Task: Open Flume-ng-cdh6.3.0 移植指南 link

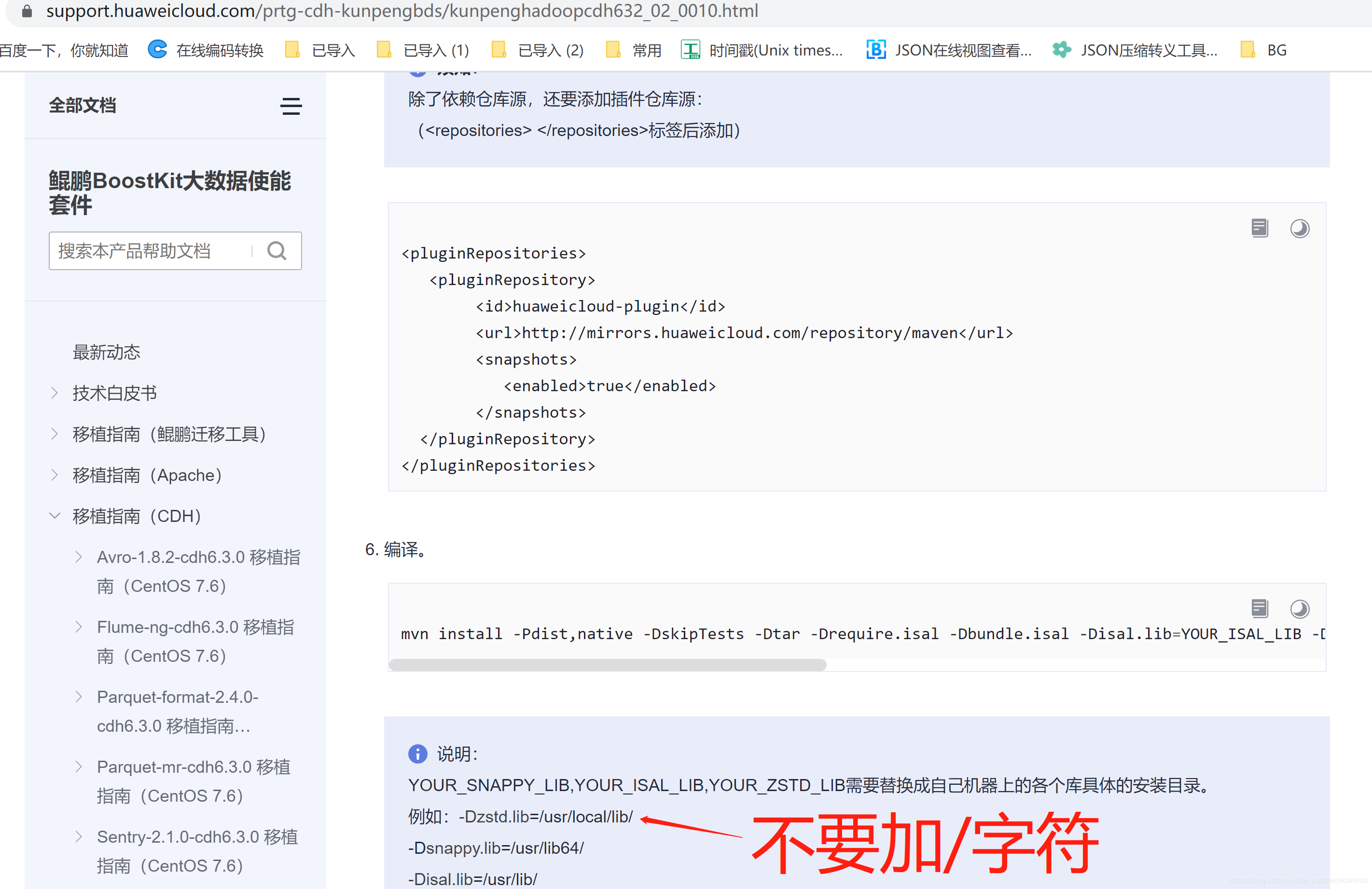Action: [195, 641]
